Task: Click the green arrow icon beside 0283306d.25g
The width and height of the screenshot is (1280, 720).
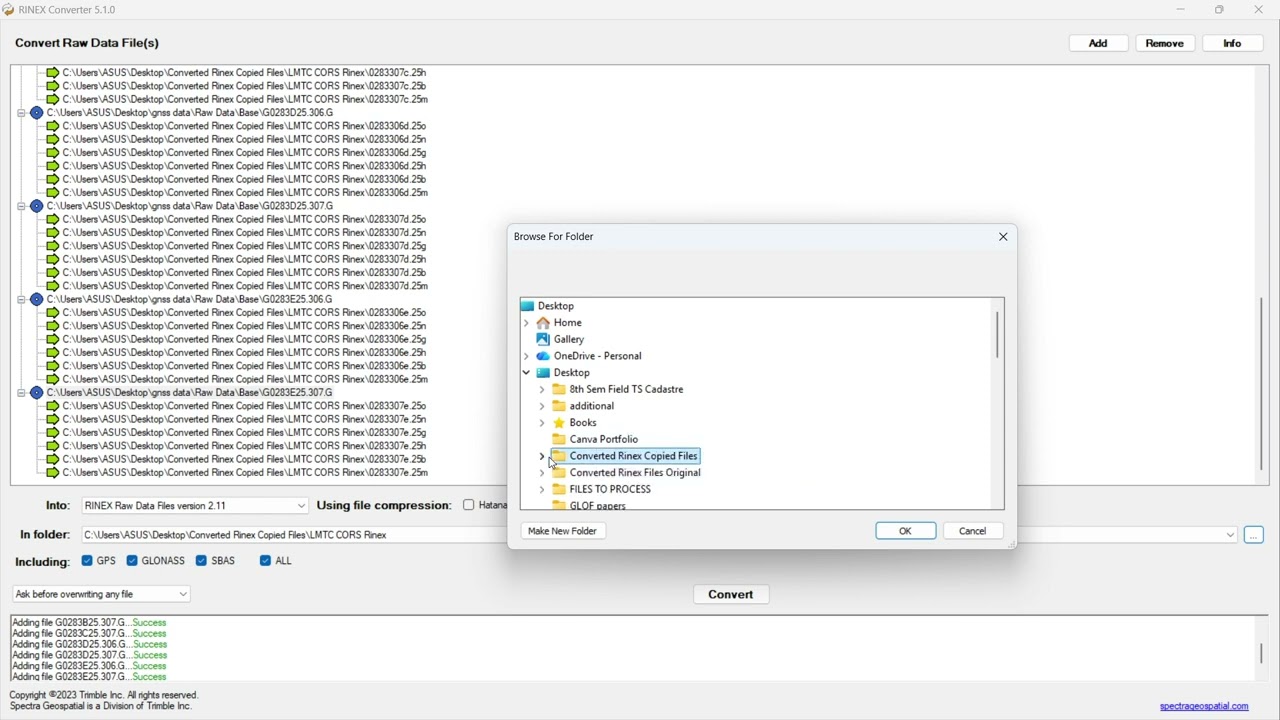Action: pyautogui.click(x=53, y=153)
